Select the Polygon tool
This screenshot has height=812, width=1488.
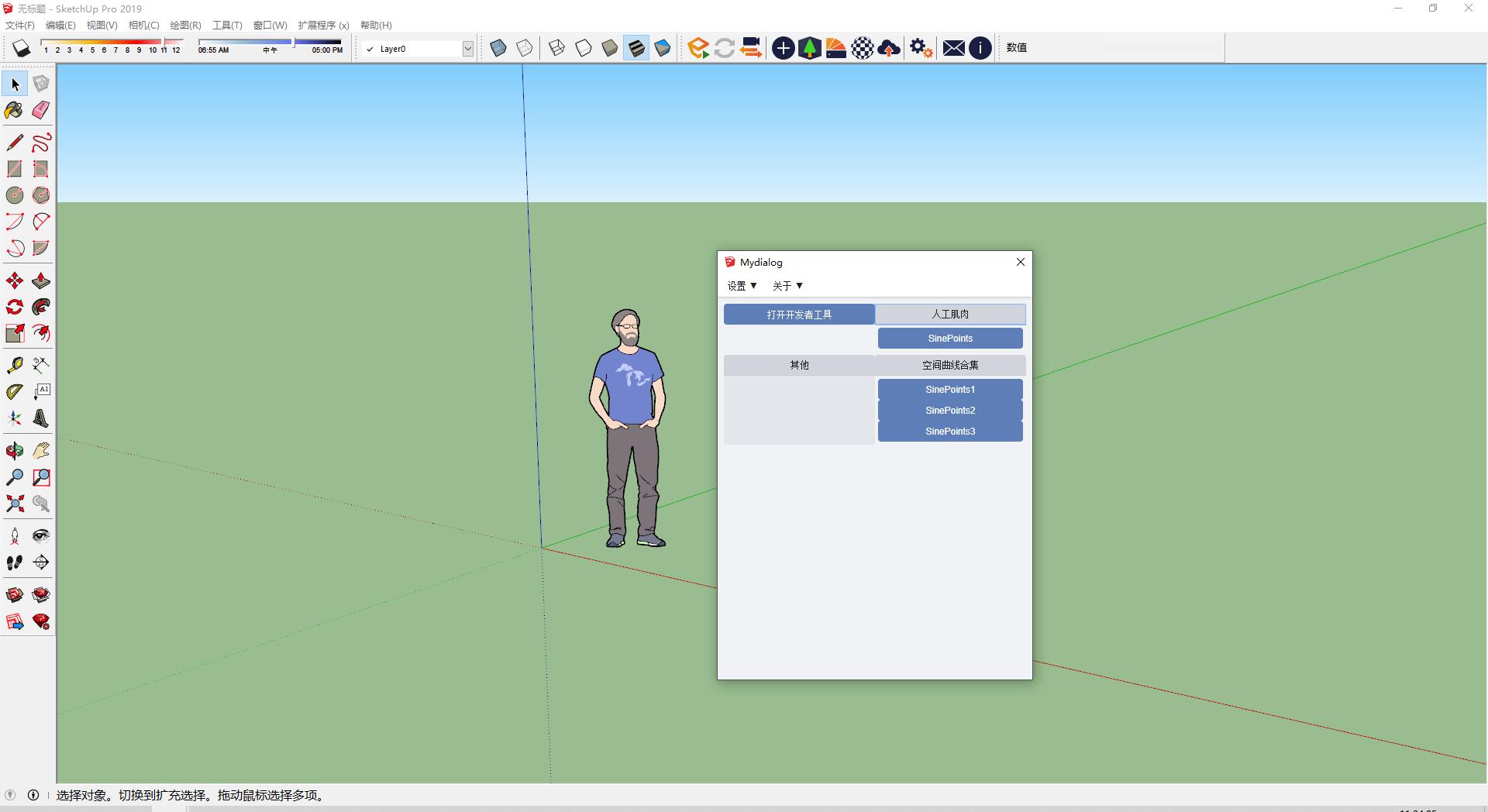pyautogui.click(x=41, y=195)
